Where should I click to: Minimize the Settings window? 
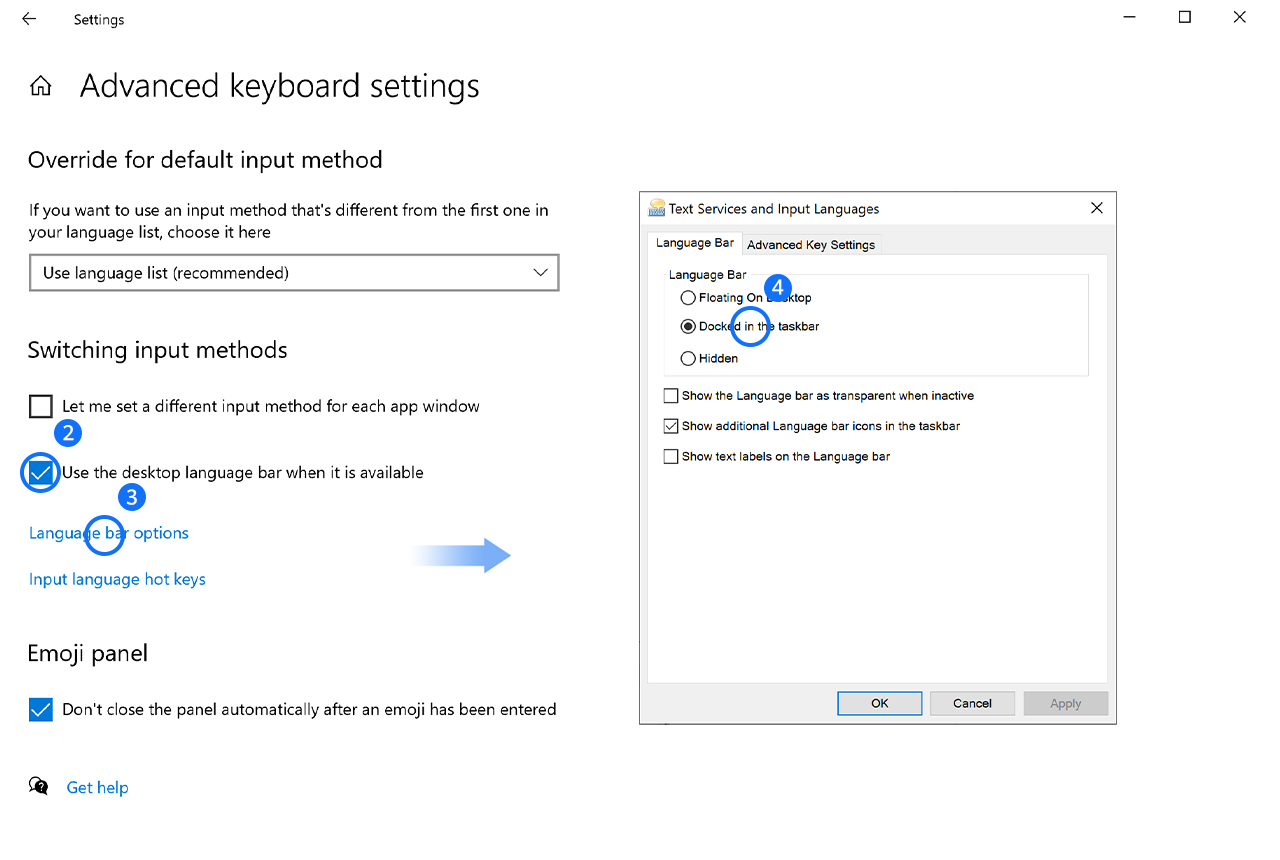pos(1129,18)
